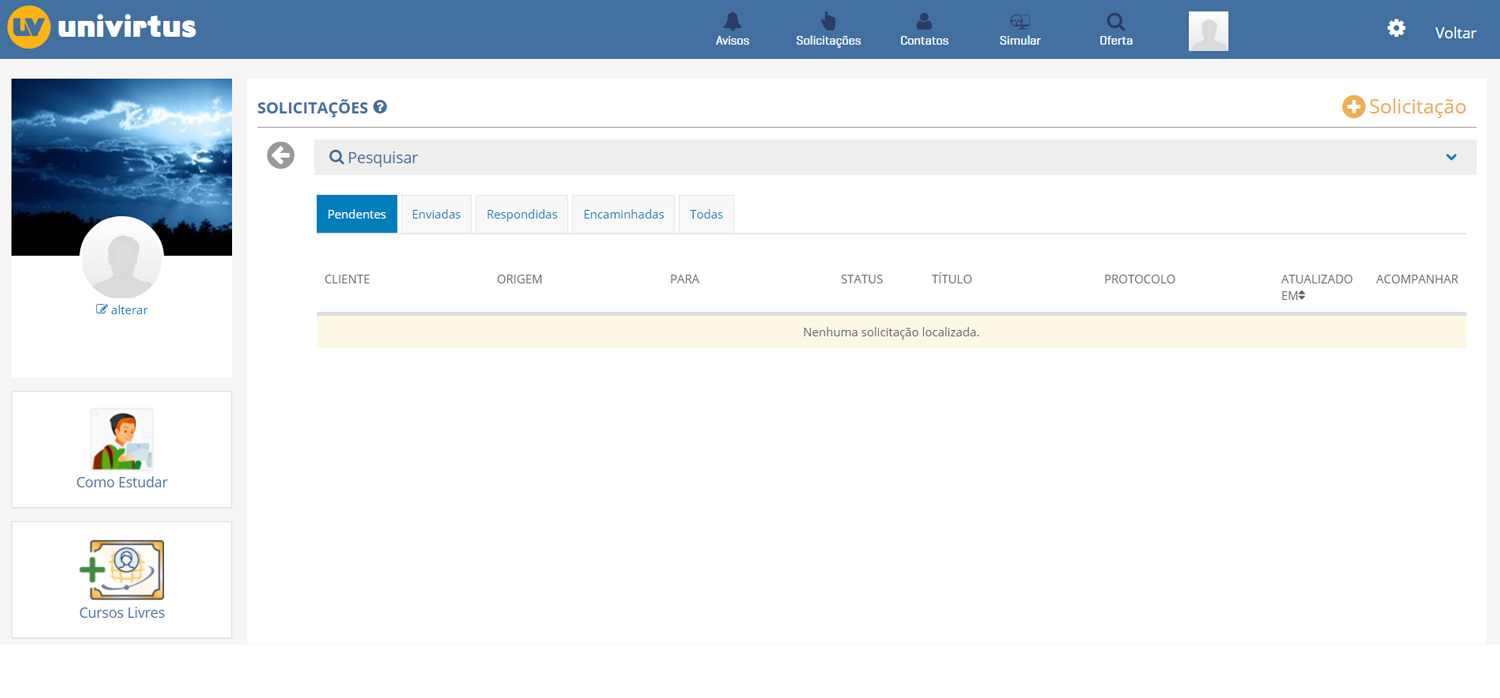Sort by Atualizado Em column

1316,287
